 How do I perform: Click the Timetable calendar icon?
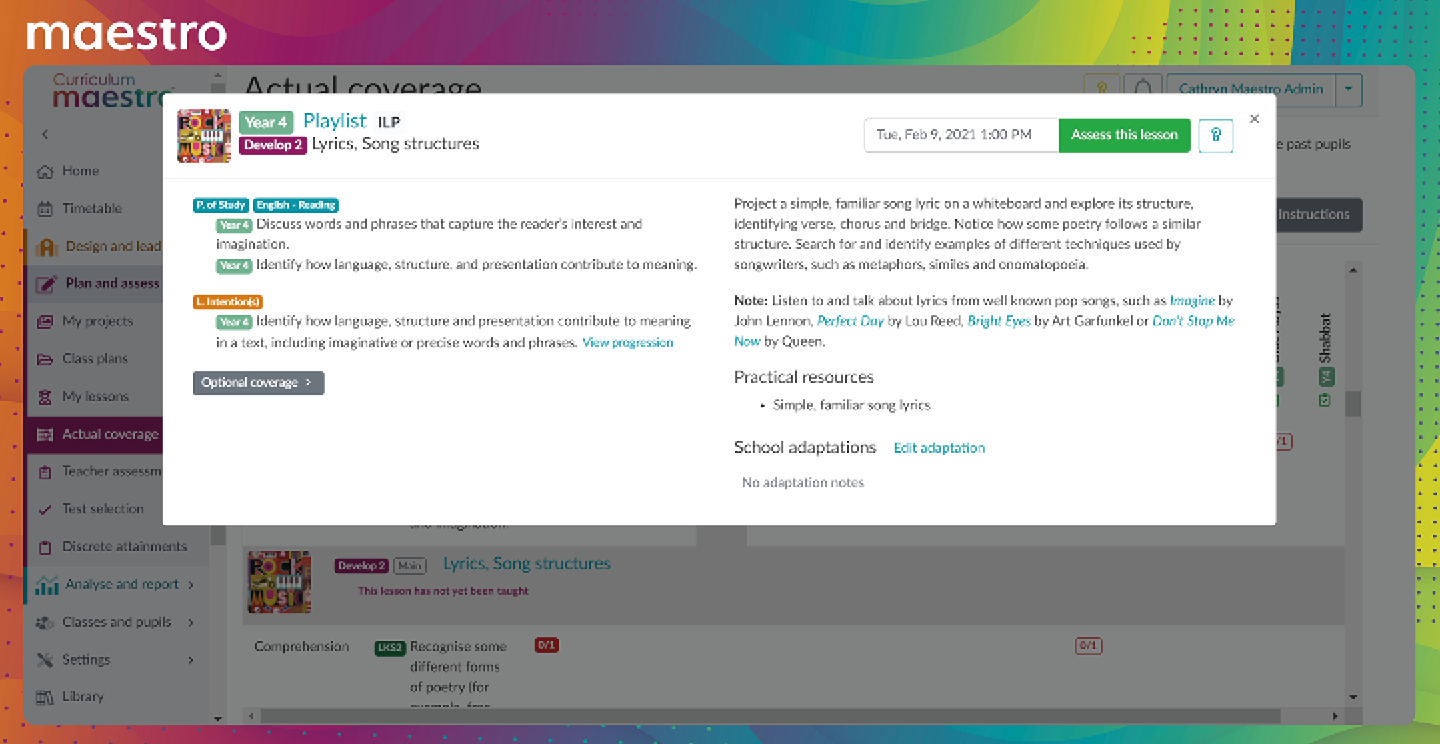[x=44, y=209]
